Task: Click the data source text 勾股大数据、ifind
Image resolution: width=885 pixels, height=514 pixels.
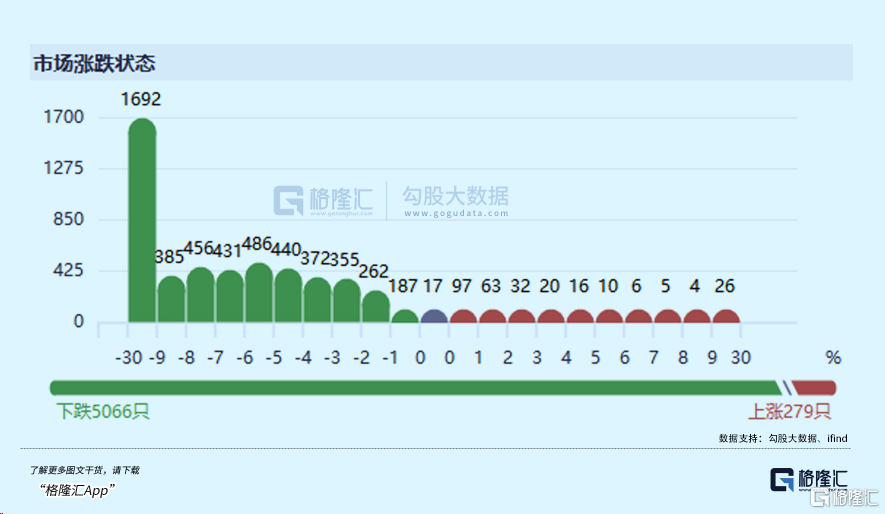Action: click(808, 438)
